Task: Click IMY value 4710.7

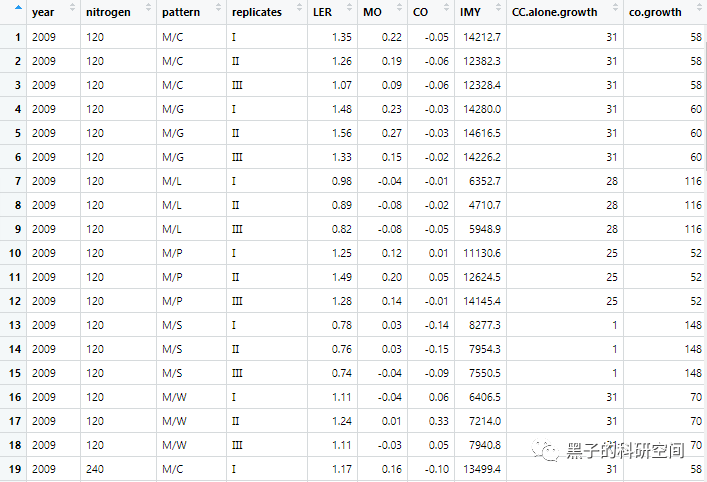Action: click(x=485, y=205)
